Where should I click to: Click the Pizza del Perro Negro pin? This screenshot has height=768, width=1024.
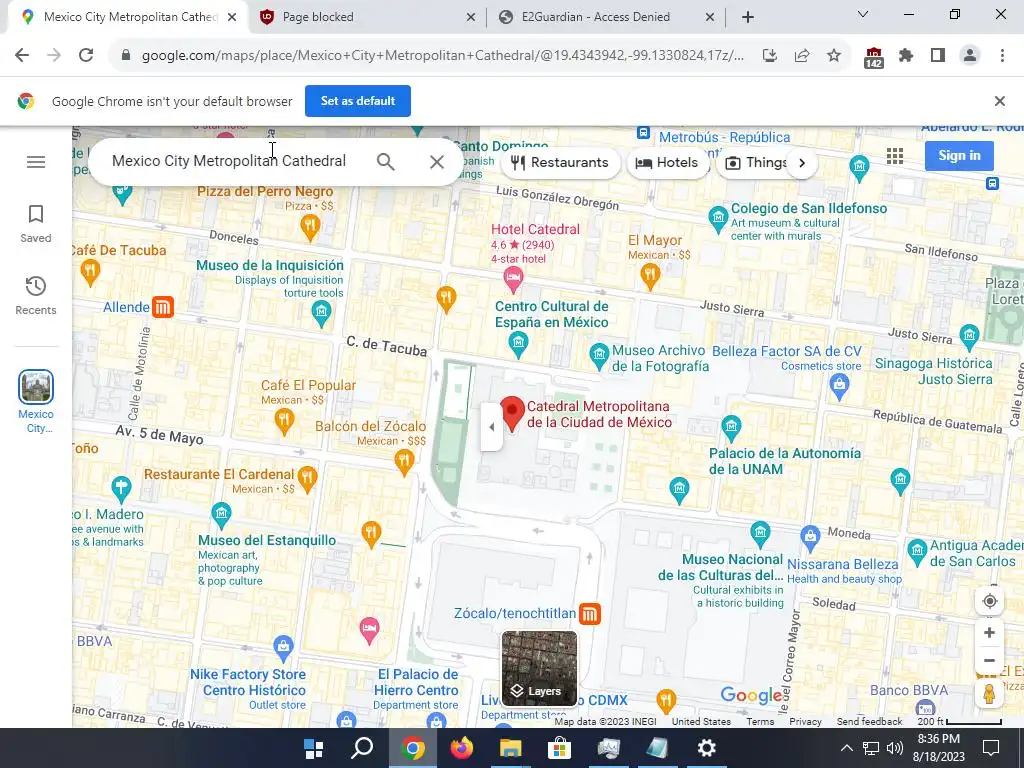tap(310, 227)
